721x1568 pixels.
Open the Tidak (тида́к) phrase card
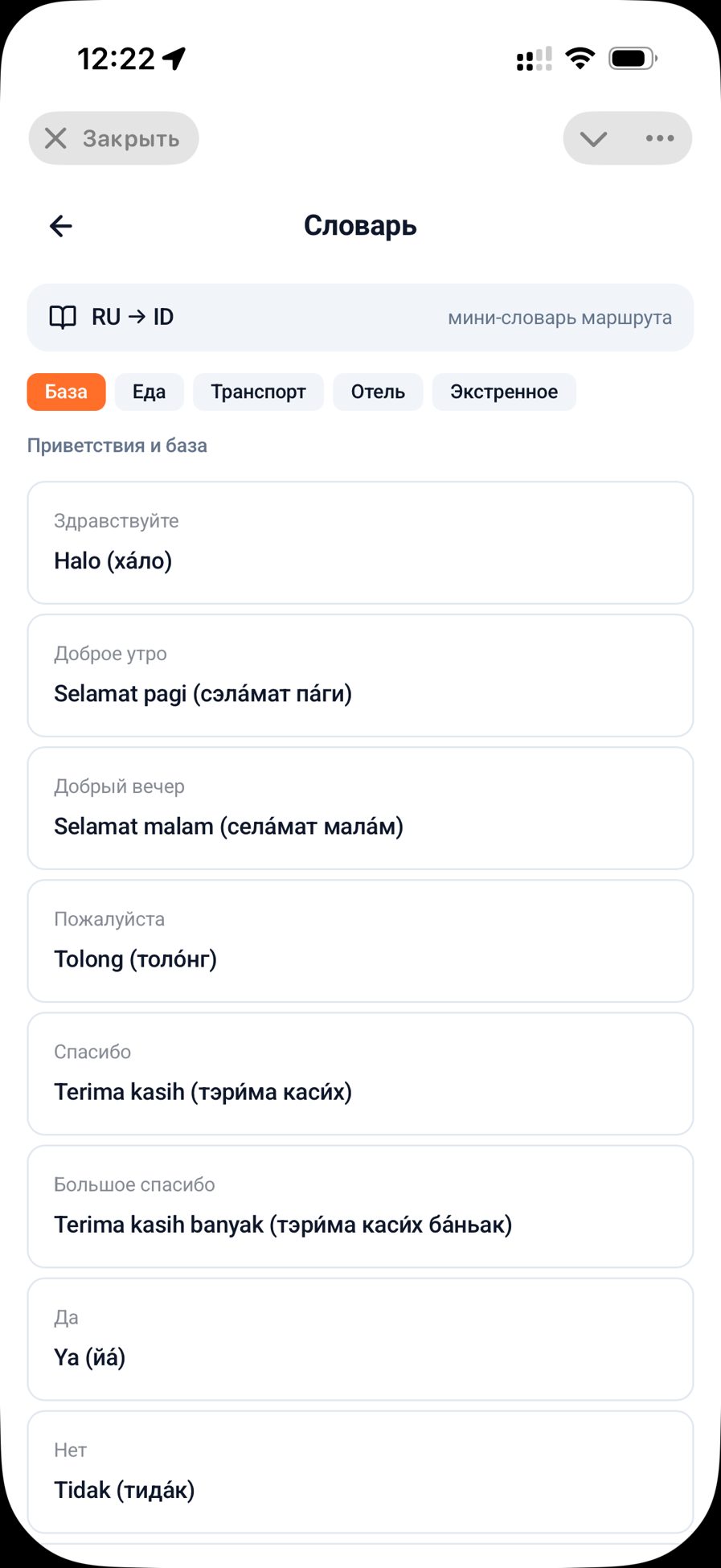pos(360,1472)
